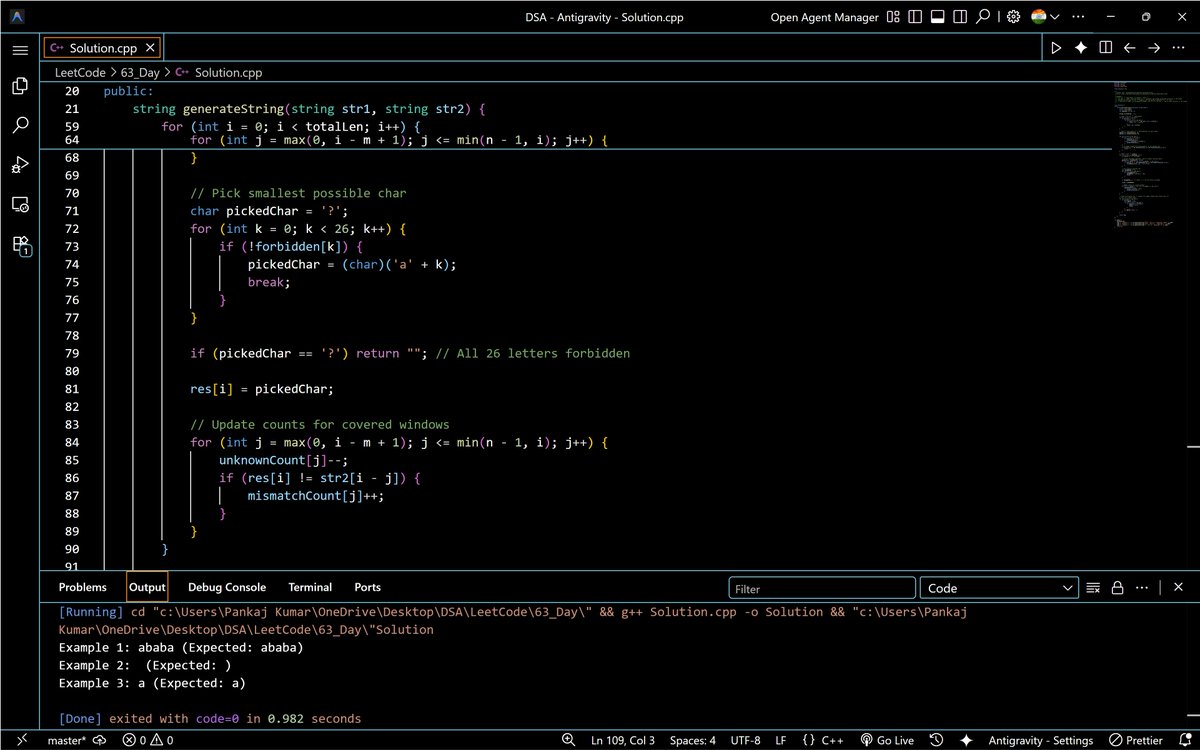Click the 63_Day breadcrumb
The height and width of the screenshot is (750, 1200).
[x=141, y=72]
